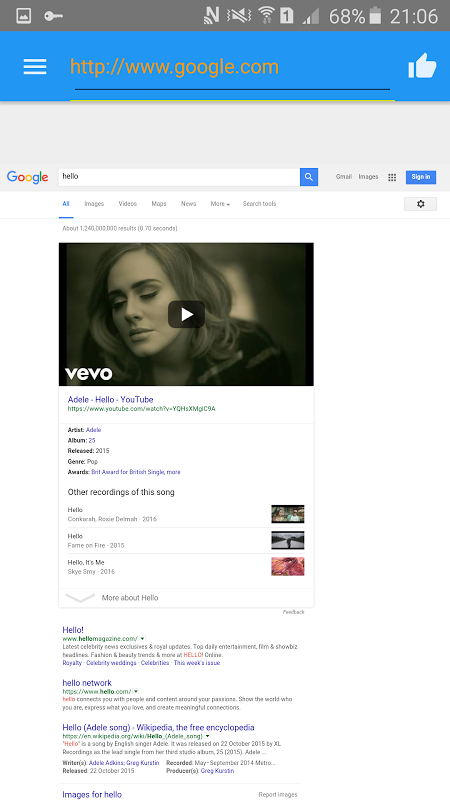Expand the www.hello.com URL dropdown arrow

[x=136, y=691]
